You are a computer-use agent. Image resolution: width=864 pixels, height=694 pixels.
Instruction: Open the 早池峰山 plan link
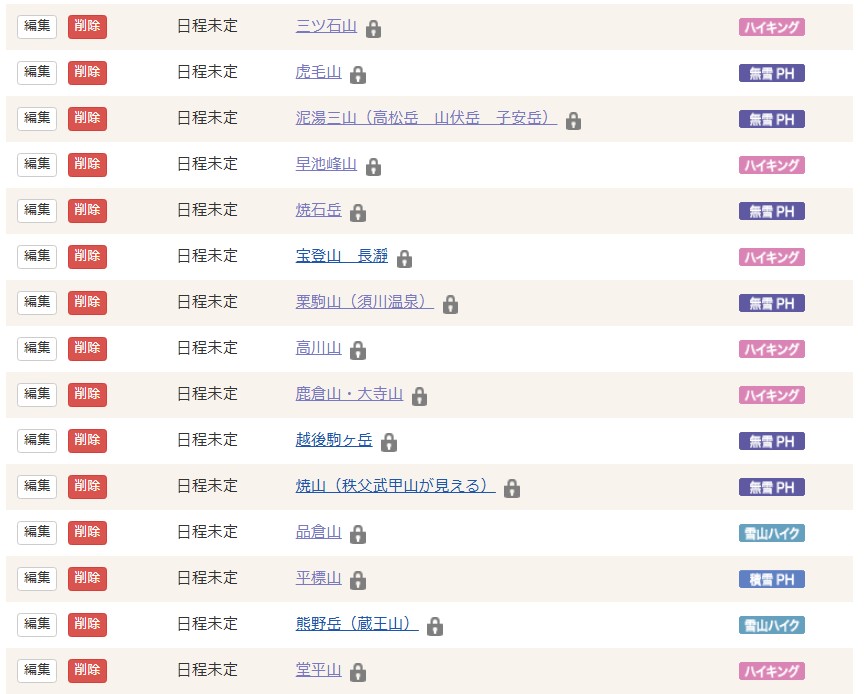click(326, 164)
